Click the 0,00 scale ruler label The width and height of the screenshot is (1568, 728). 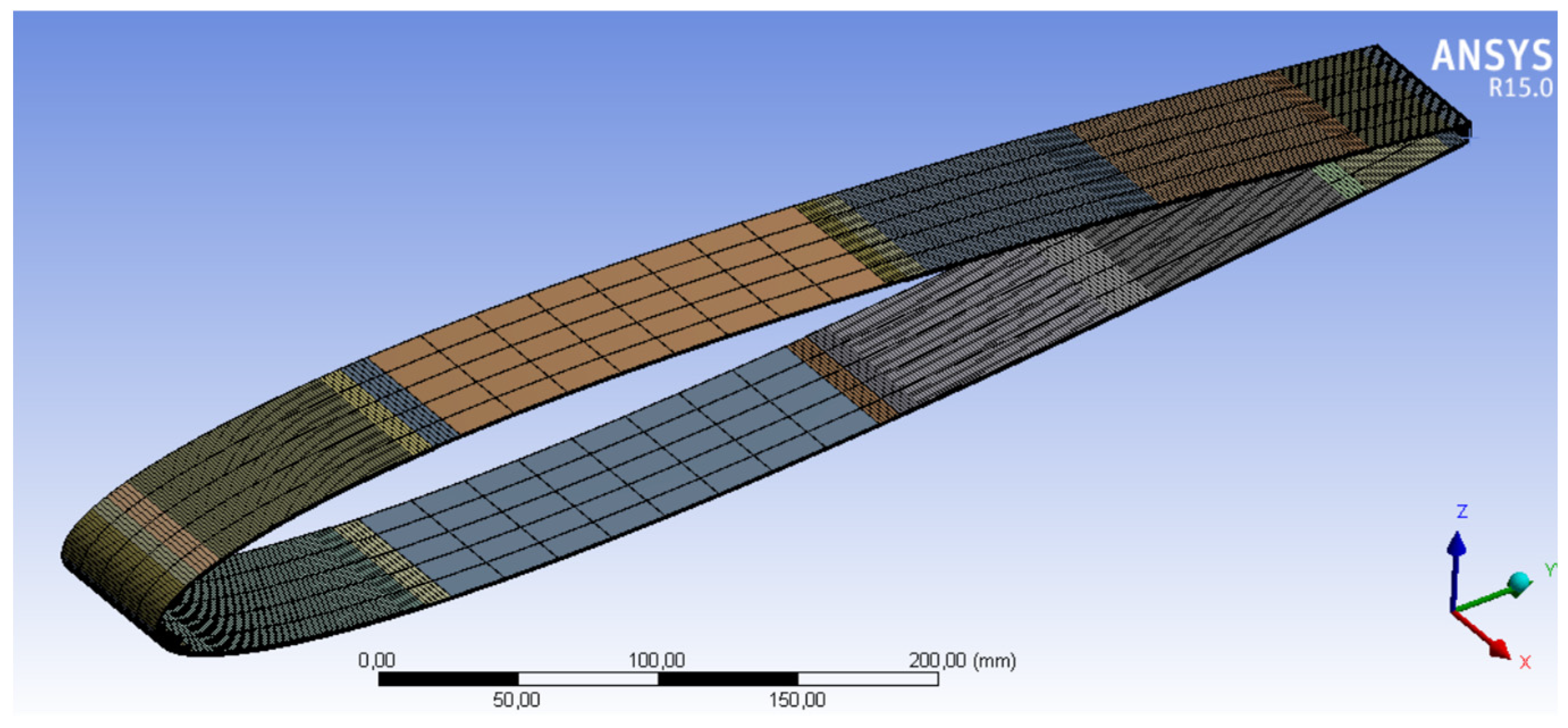376,660
